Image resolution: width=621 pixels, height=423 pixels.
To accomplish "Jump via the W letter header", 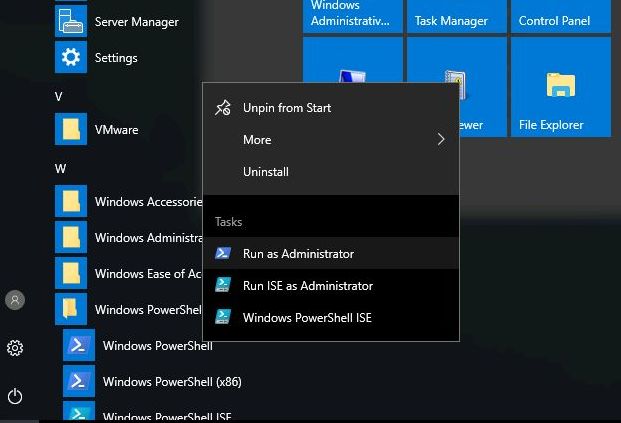I will tap(60, 168).
